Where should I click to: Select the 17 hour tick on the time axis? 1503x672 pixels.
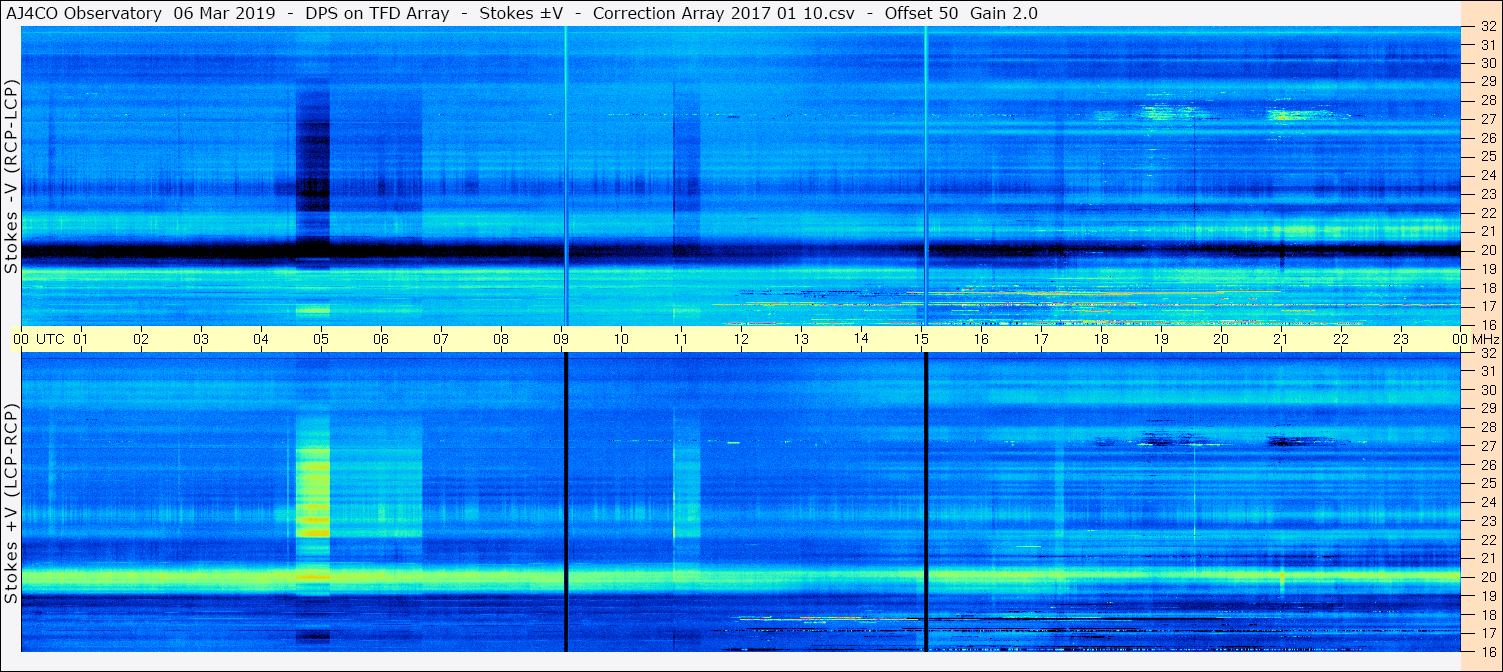pos(1041,339)
